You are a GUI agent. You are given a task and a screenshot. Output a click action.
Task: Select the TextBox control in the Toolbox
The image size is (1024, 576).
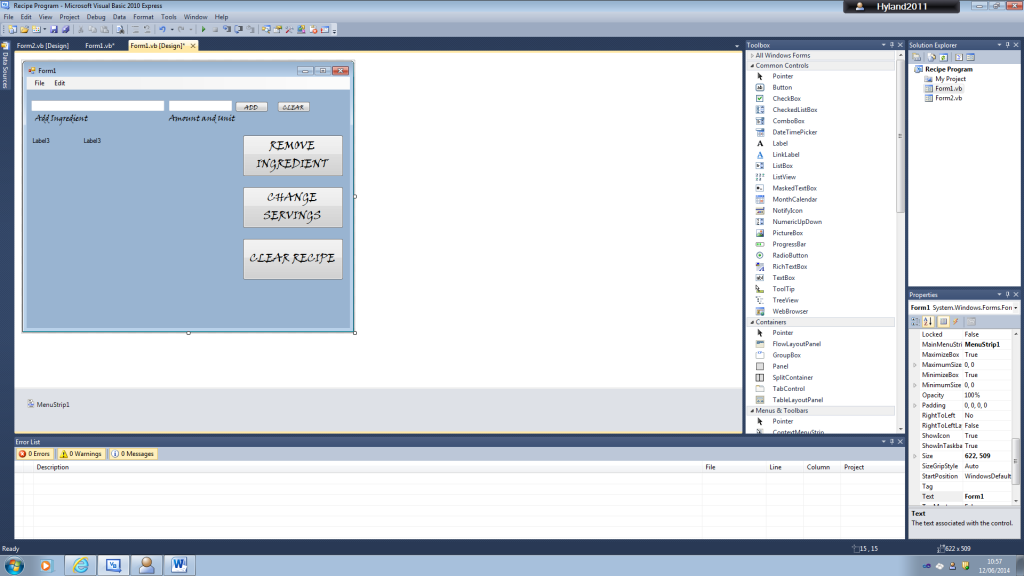click(784, 277)
